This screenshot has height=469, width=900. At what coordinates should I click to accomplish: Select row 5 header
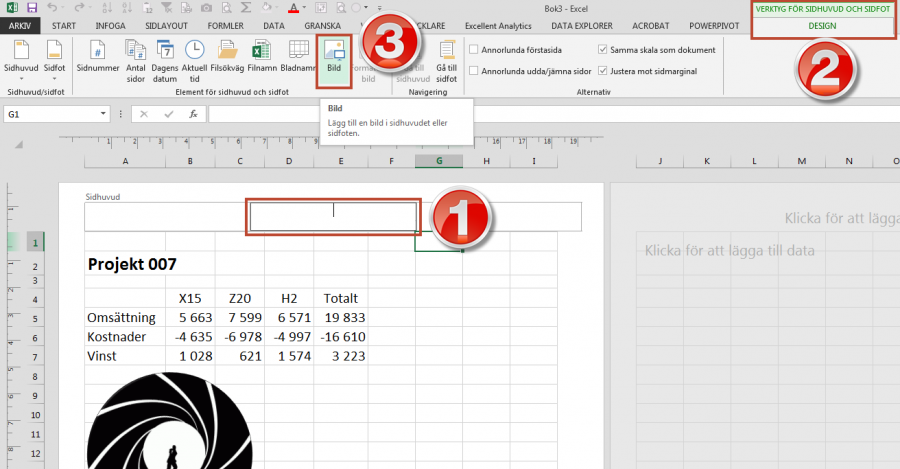click(x=35, y=319)
